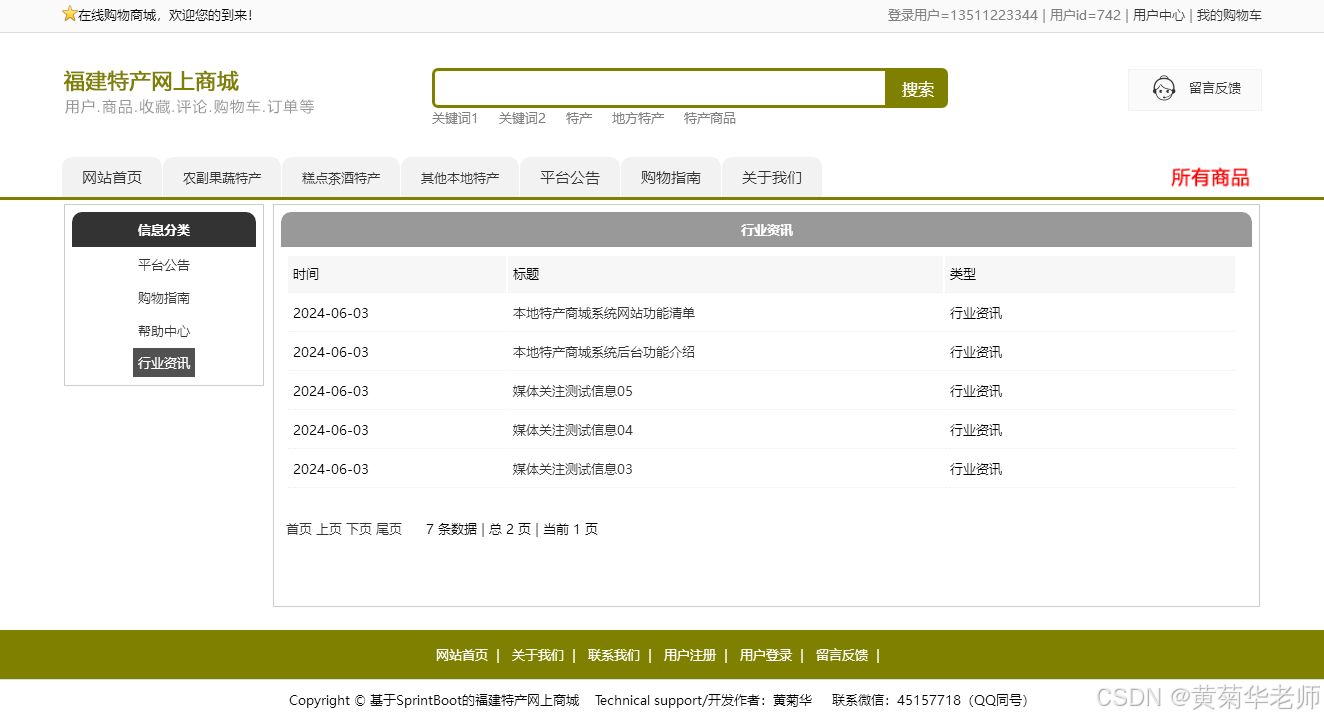This screenshot has height=719, width=1324.
Task: Go to 尾页 in the pagination
Action: point(389,529)
